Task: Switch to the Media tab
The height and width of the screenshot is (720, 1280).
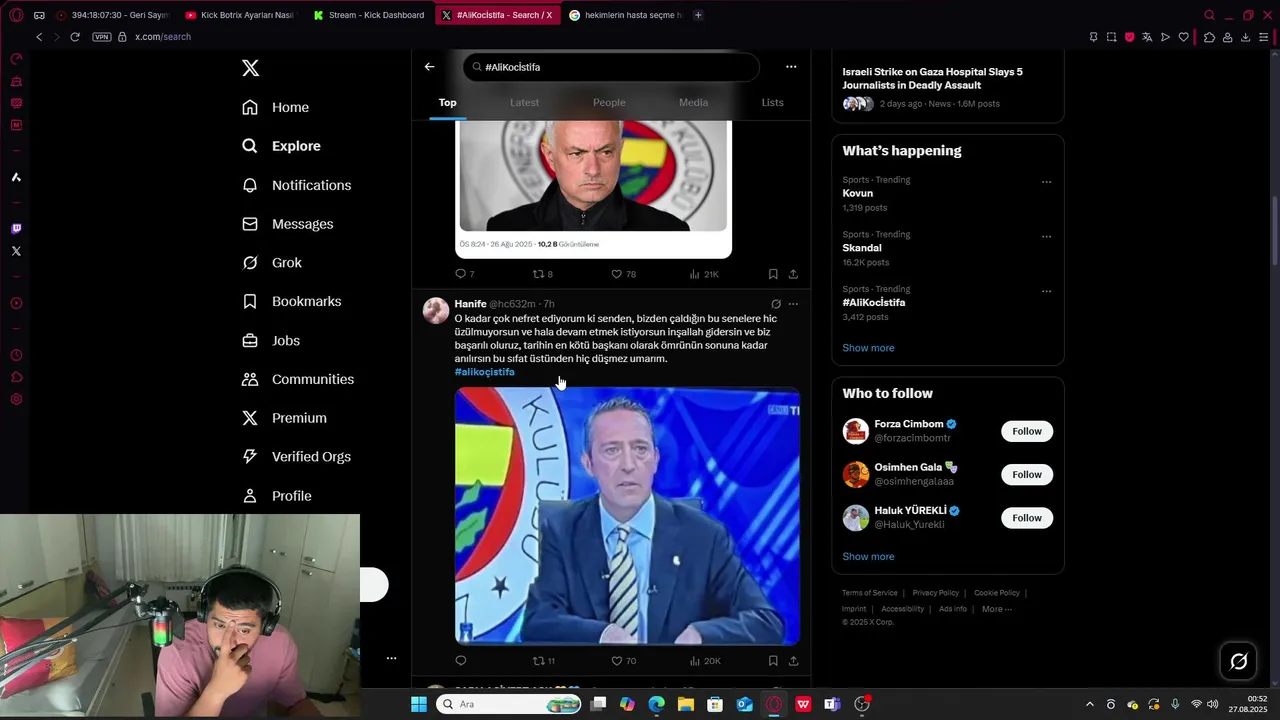Action: 693,102
